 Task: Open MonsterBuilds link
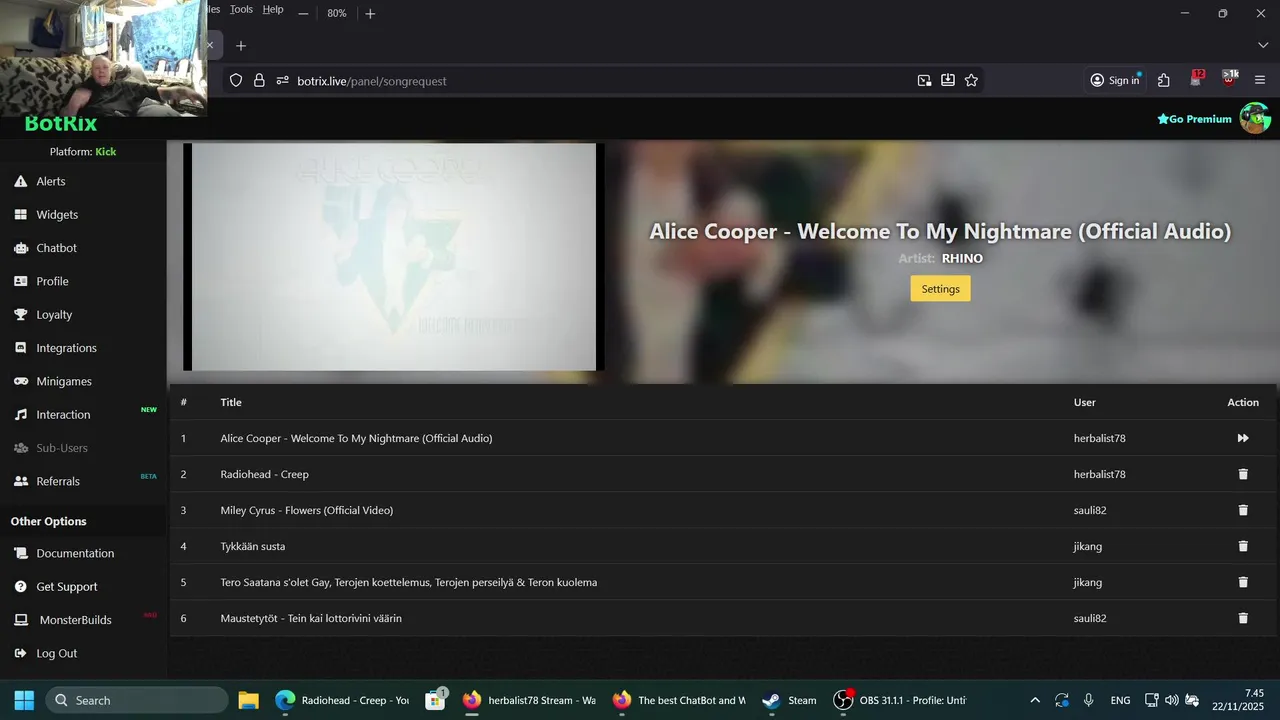[75, 620]
